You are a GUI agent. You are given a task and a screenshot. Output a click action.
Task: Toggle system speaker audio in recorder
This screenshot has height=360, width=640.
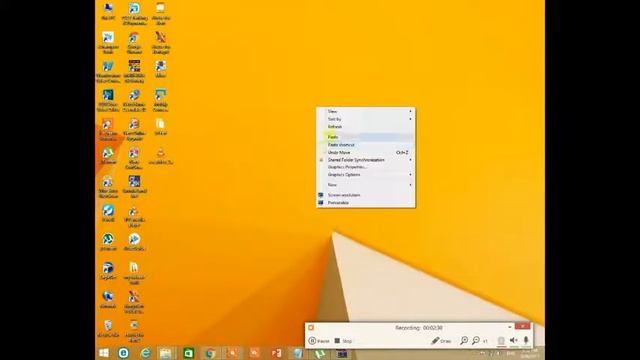click(513, 340)
